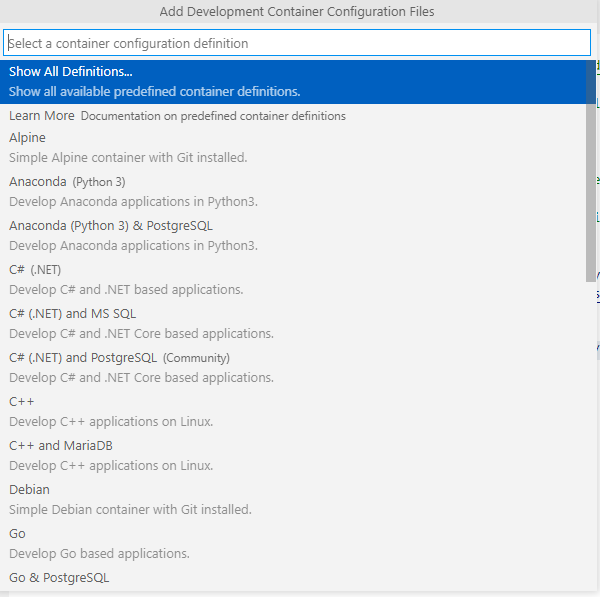The height and width of the screenshot is (597, 600).
Task: Choose C# (.NET) and MS SQL
Action: click(72, 314)
